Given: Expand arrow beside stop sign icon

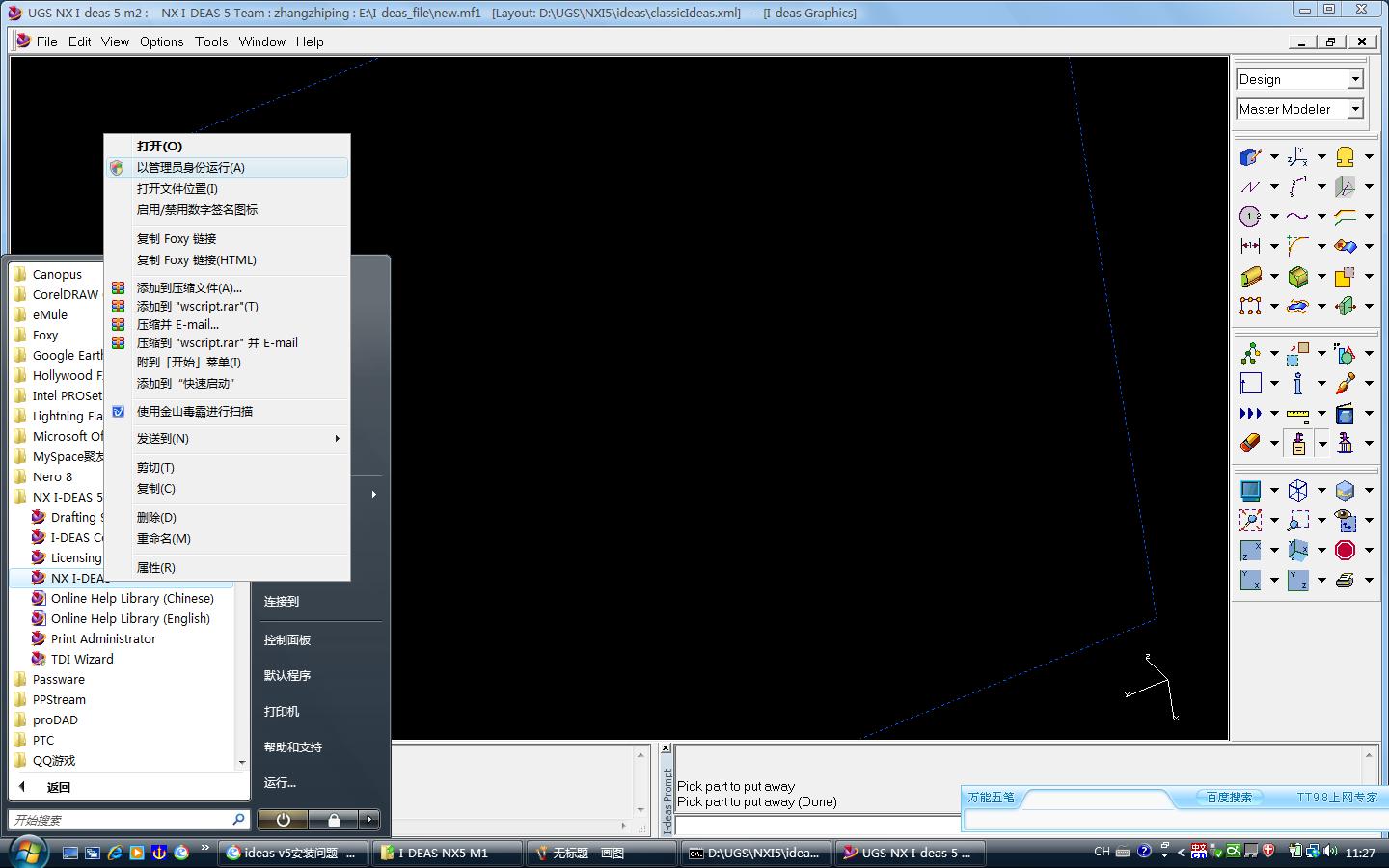Looking at the screenshot, I should 1369,551.
